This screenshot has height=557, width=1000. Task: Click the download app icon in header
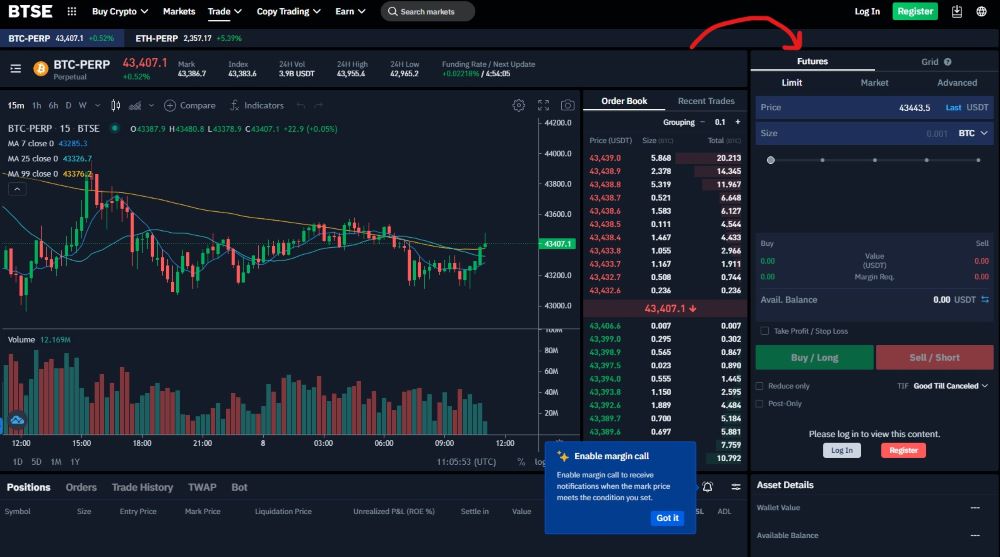click(957, 11)
